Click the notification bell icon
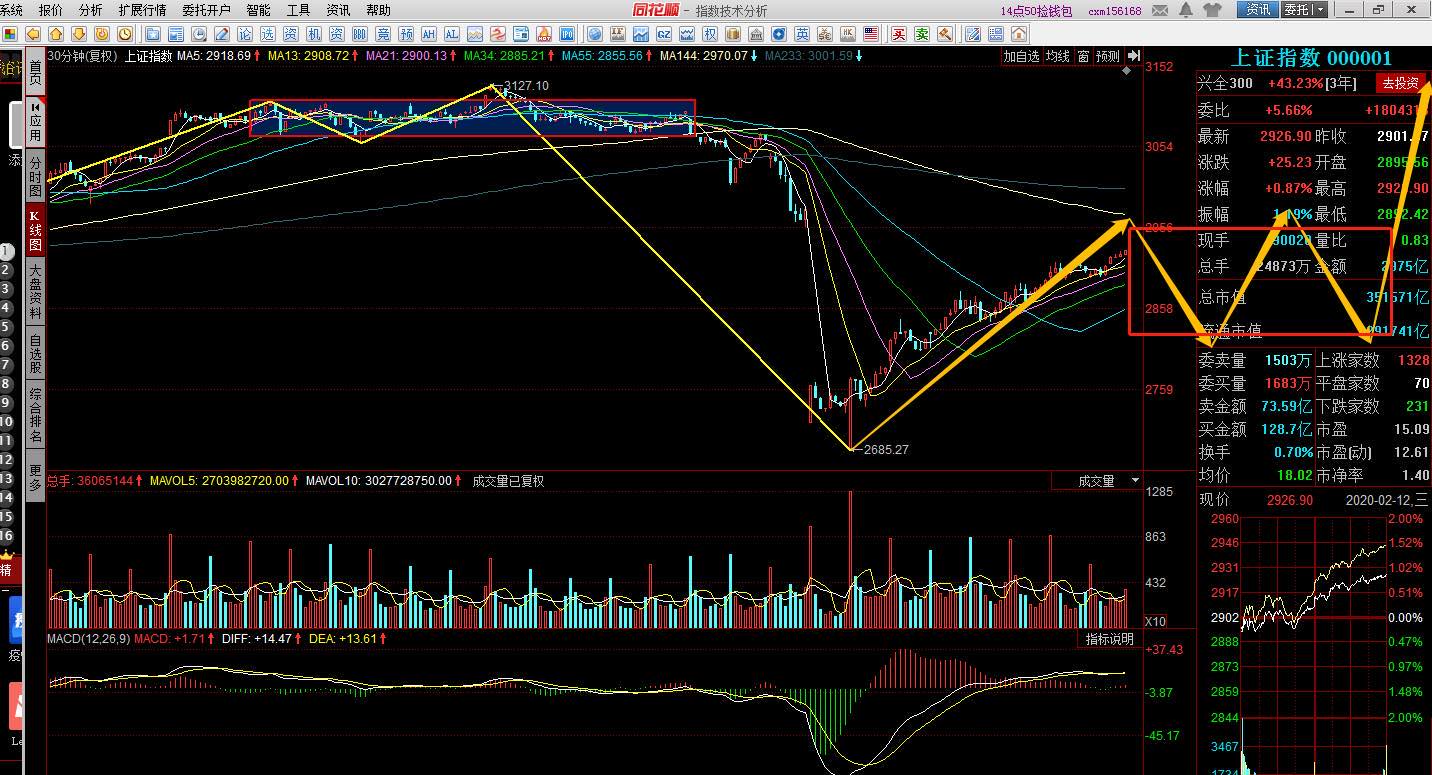1432x775 pixels. point(1186,10)
